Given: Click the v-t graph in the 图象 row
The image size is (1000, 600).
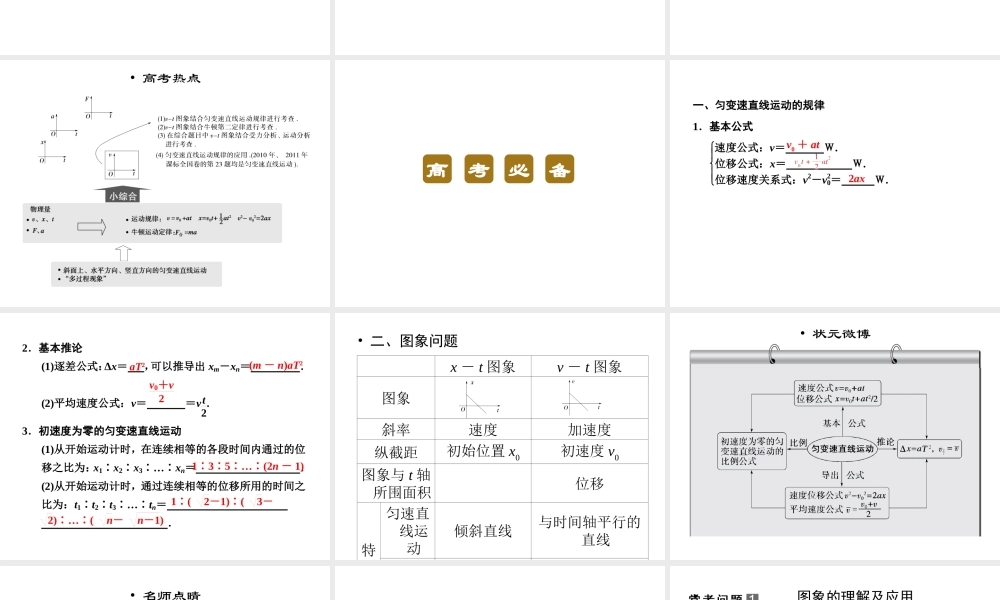Looking at the screenshot, I should click(x=583, y=397).
